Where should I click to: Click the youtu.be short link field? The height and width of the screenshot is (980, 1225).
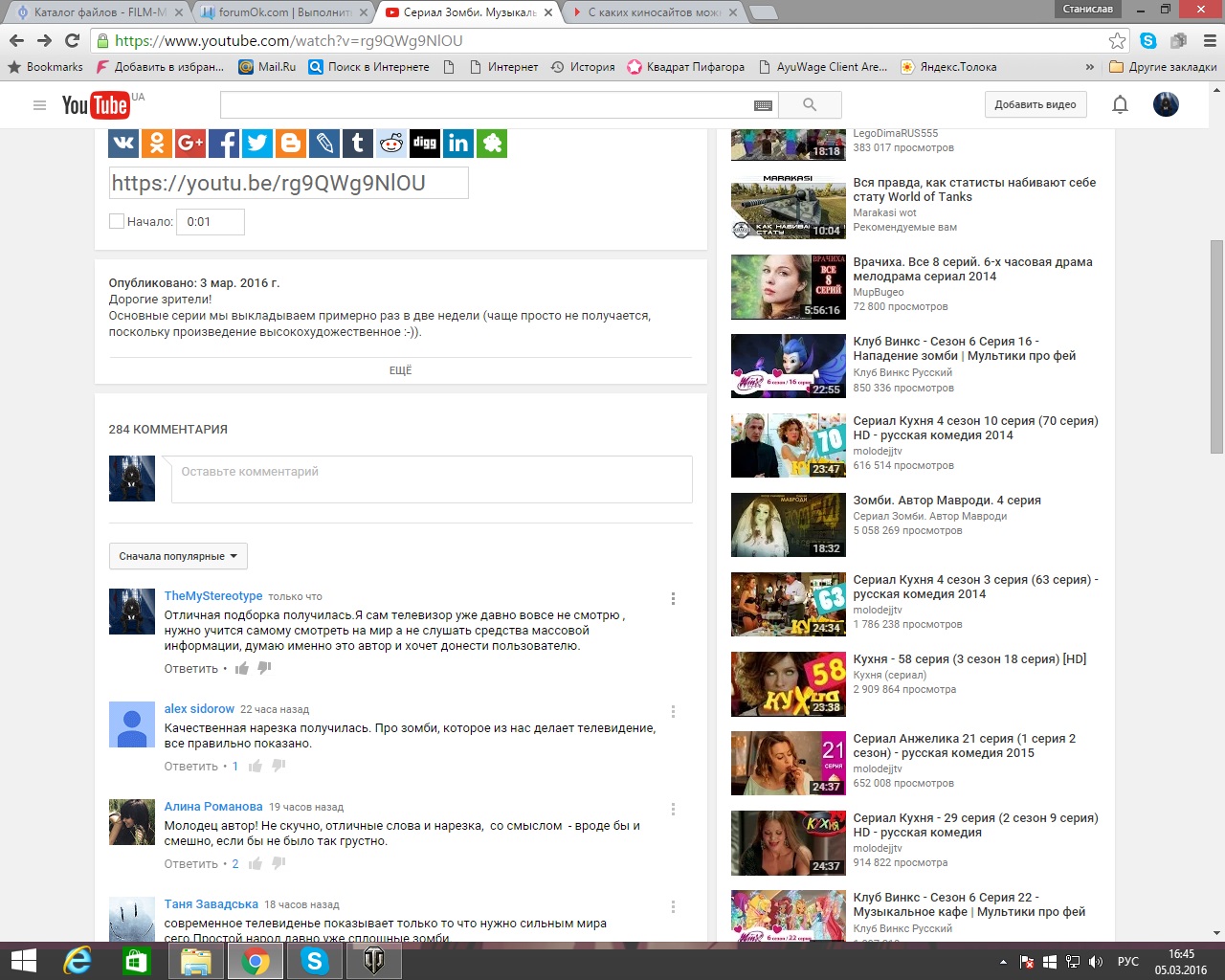click(288, 183)
